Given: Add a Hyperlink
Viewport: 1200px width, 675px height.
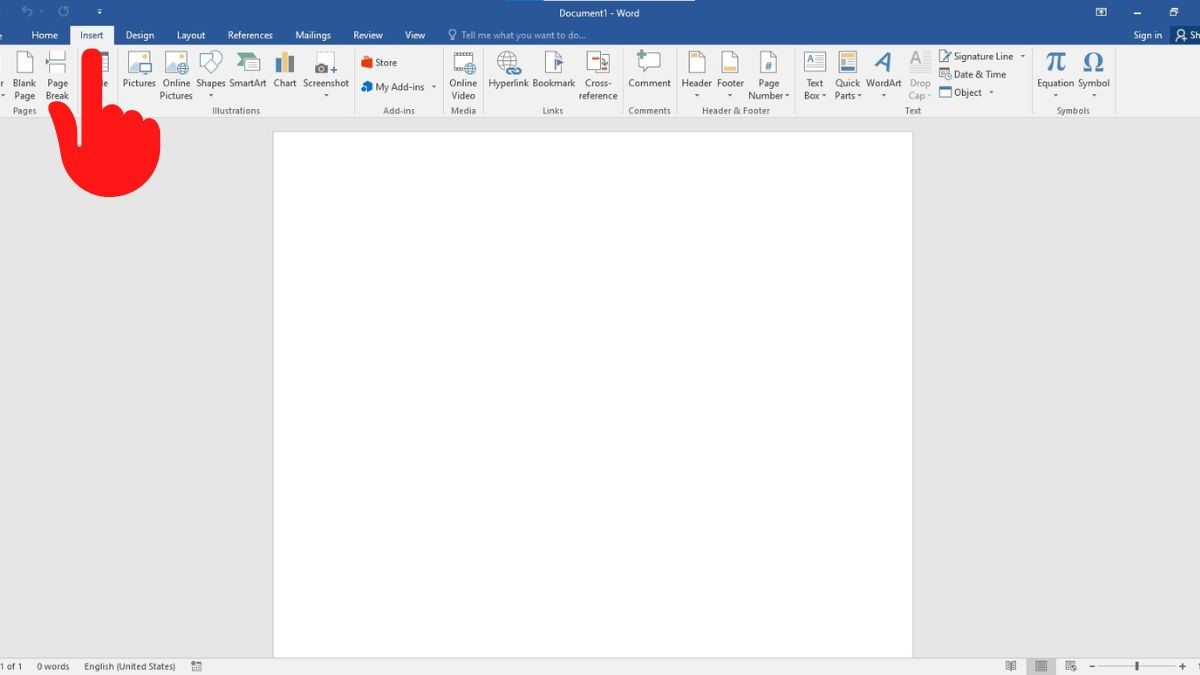Looking at the screenshot, I should (x=508, y=70).
